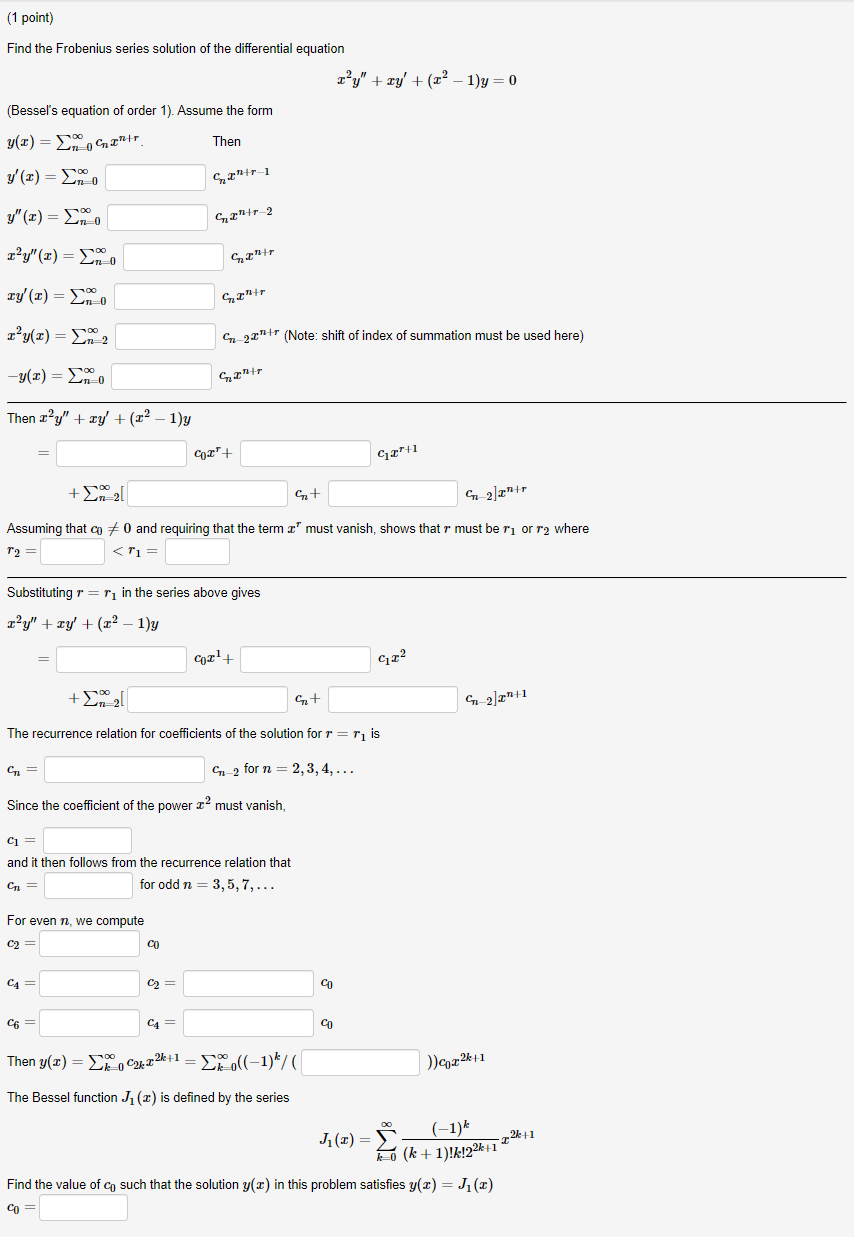Click the c0x^r coefficient input field
854x1237 pixels.
[120, 453]
